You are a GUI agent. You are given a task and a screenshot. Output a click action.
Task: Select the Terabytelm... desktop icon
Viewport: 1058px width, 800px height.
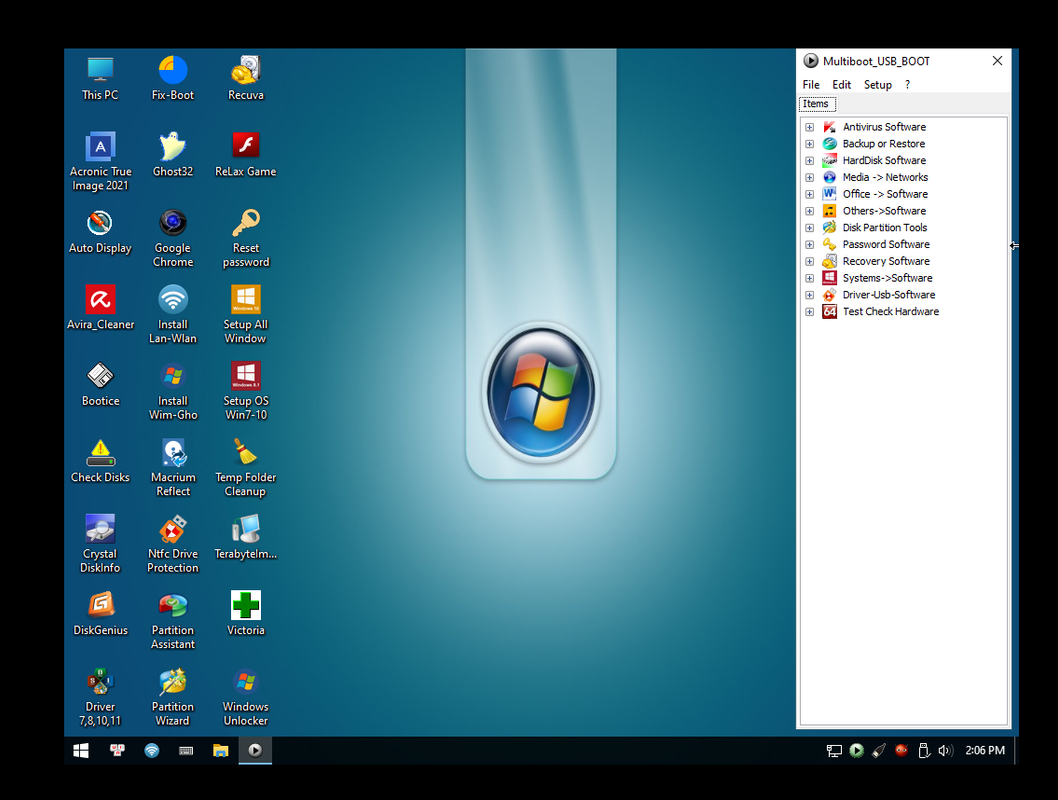click(x=246, y=538)
